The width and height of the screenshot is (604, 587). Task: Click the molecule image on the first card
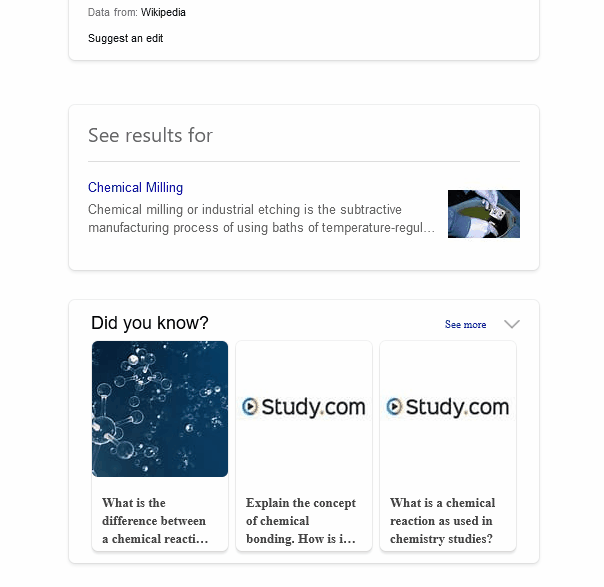pos(160,409)
